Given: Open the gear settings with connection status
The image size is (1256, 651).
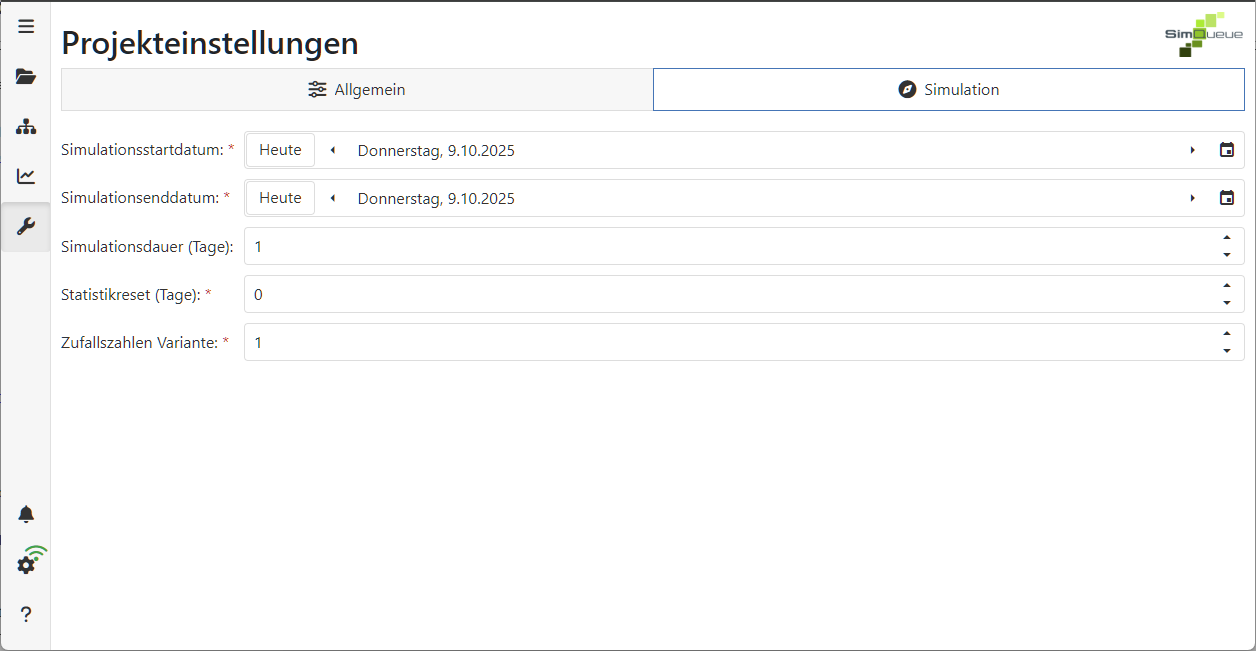Looking at the screenshot, I should 26,564.
